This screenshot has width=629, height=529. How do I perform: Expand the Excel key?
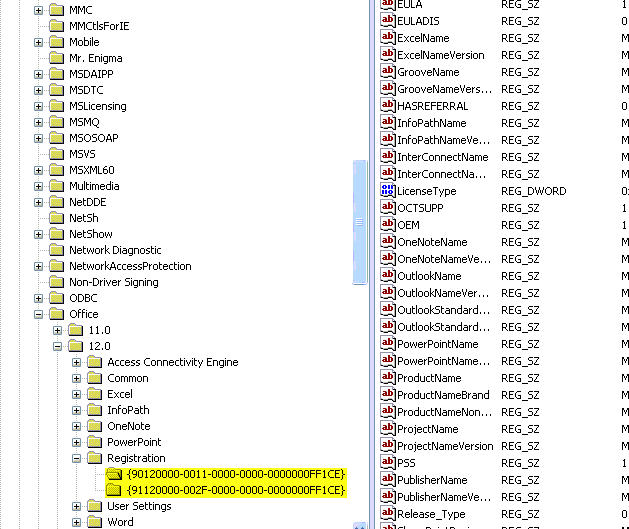click(x=77, y=395)
